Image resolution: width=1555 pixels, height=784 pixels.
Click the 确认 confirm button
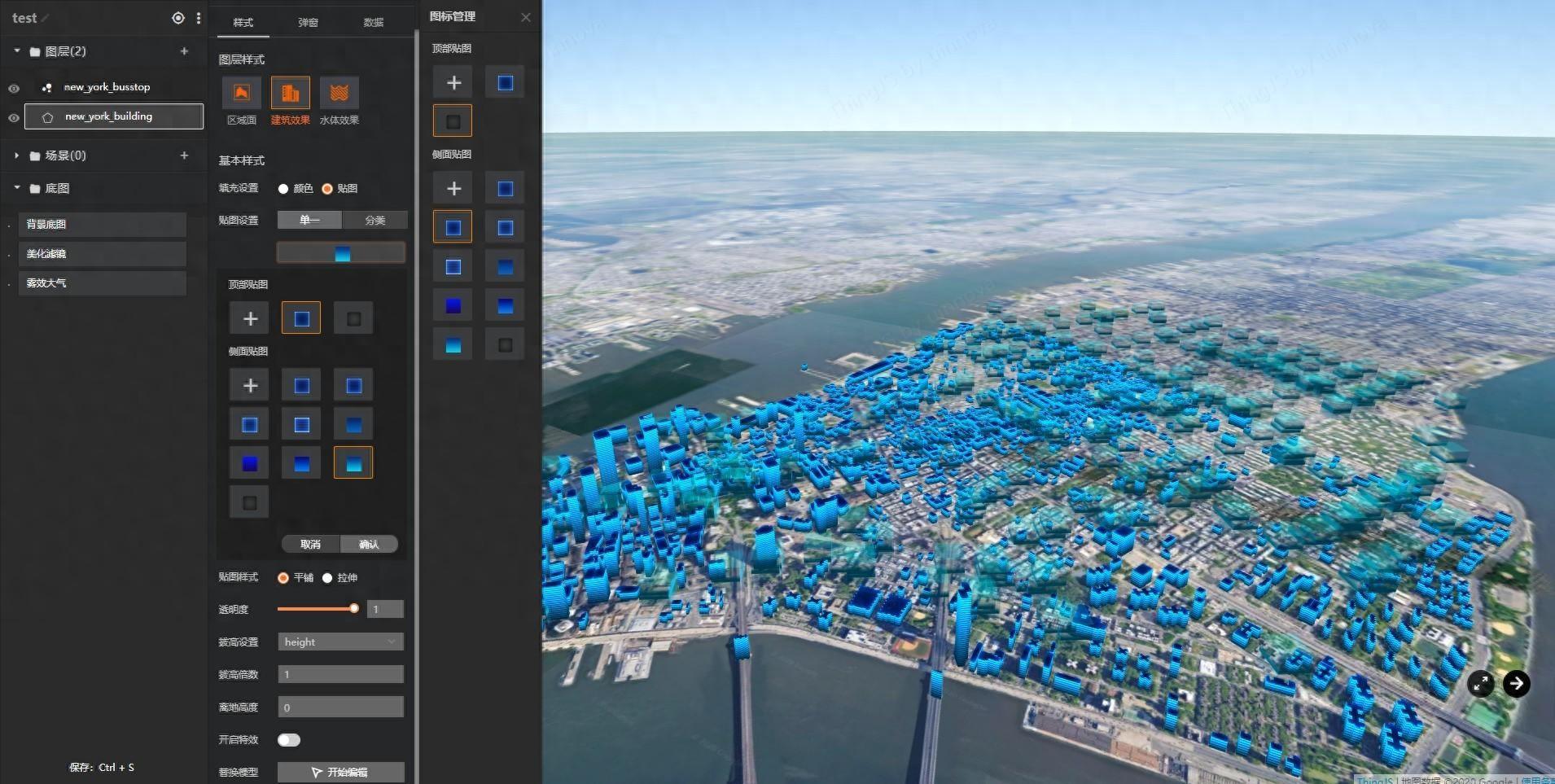point(369,545)
